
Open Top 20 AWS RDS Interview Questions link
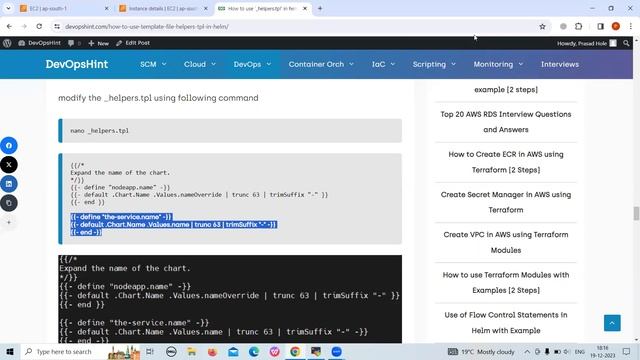pos(506,122)
